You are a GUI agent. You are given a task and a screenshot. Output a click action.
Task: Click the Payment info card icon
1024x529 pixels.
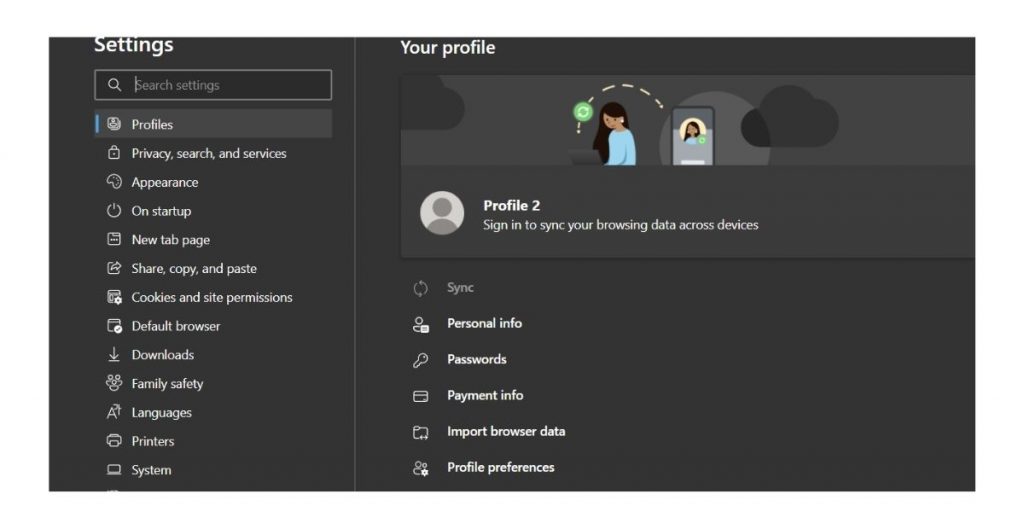pyautogui.click(x=421, y=396)
